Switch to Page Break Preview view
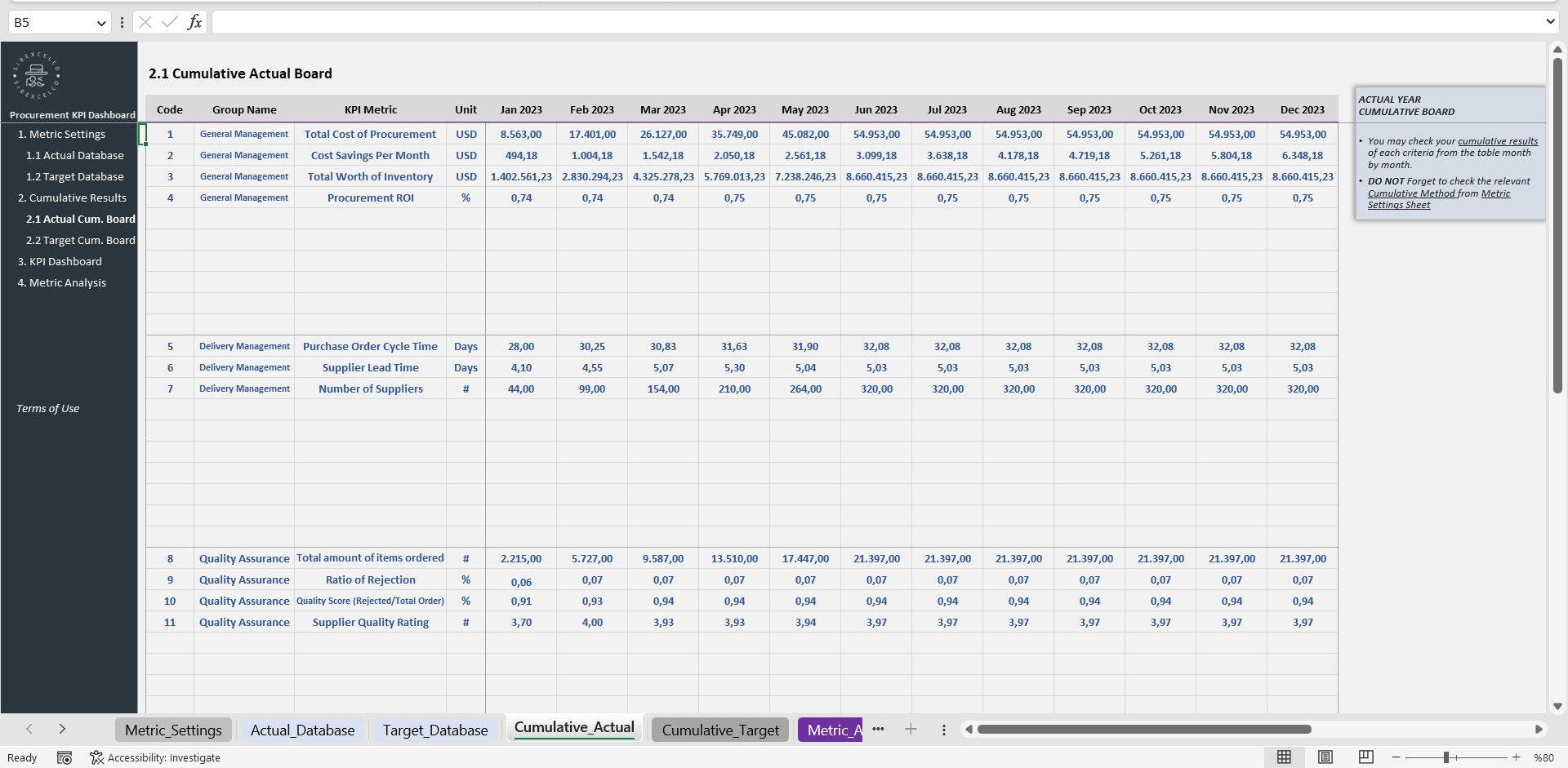 (x=1365, y=757)
